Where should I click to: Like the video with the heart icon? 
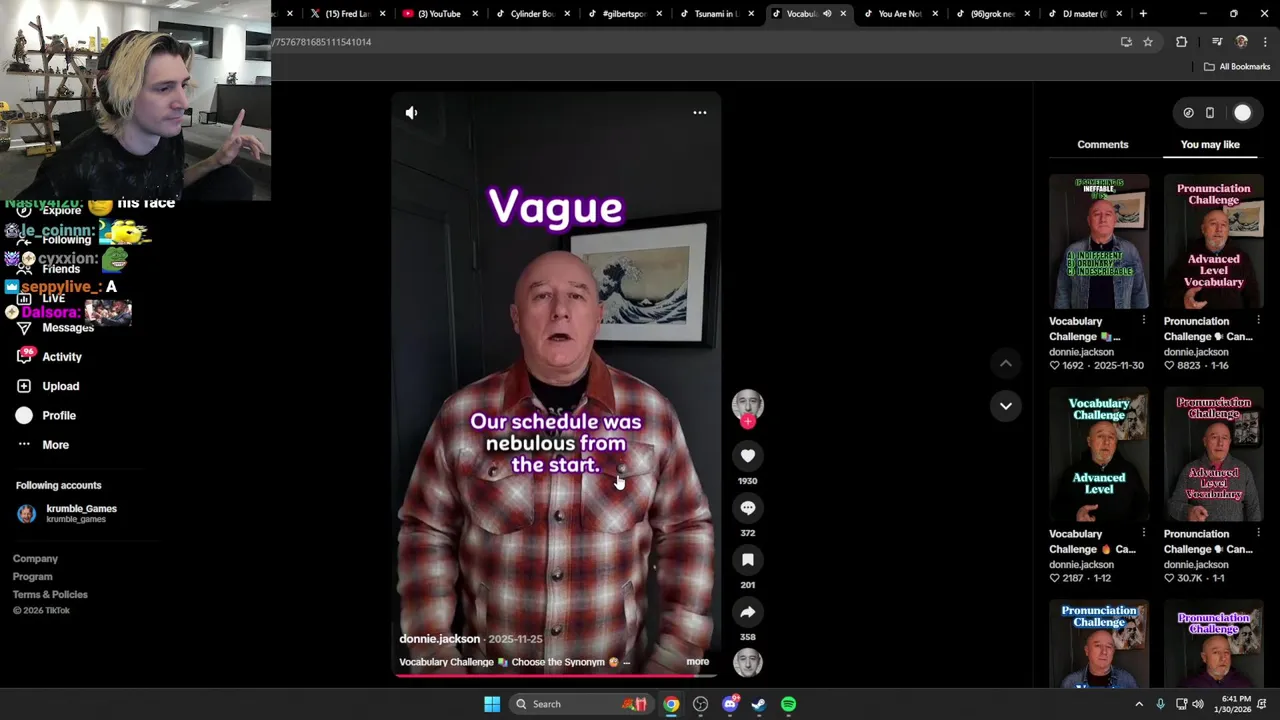point(747,456)
